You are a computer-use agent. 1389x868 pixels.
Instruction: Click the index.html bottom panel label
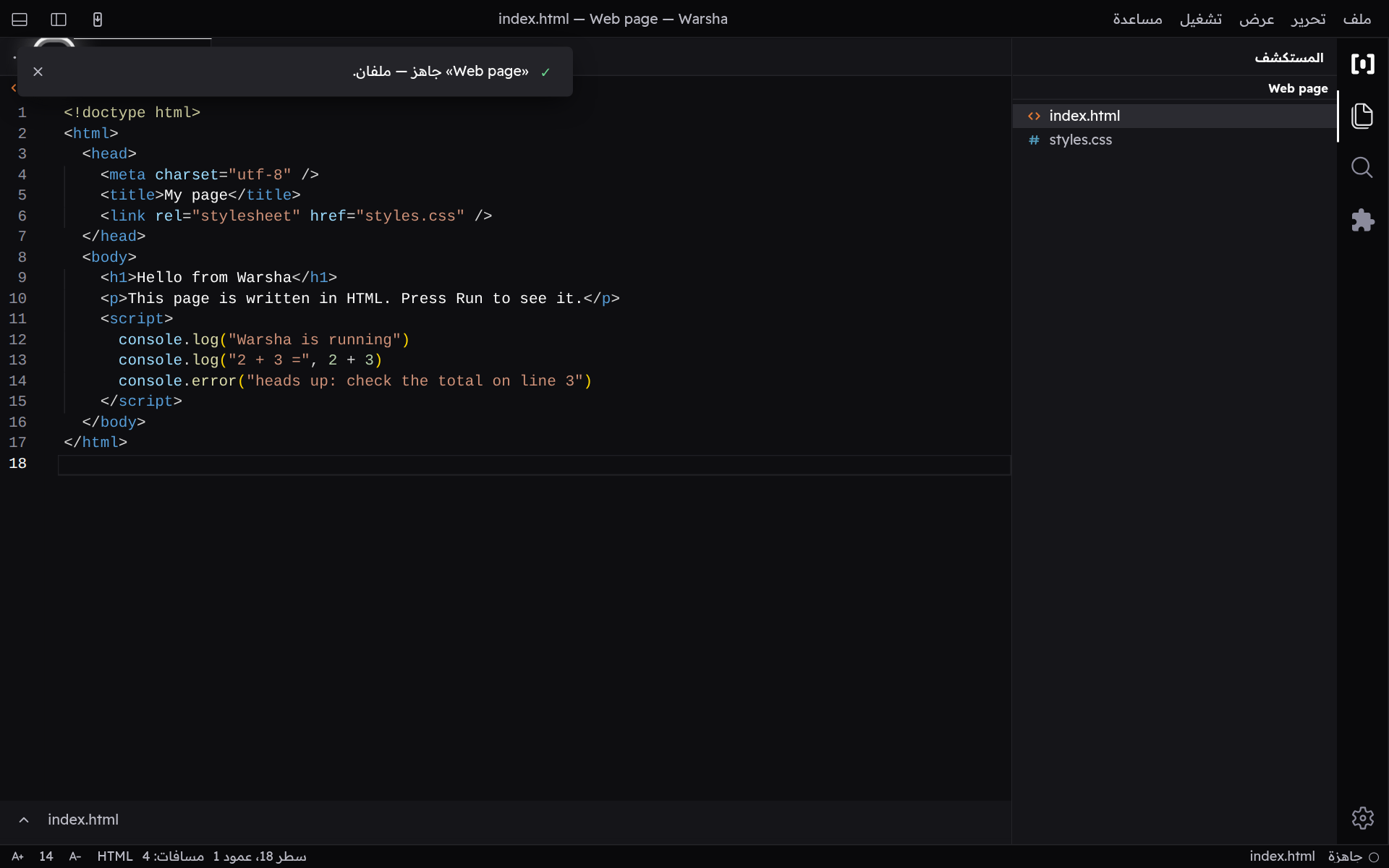pyautogui.click(x=83, y=820)
